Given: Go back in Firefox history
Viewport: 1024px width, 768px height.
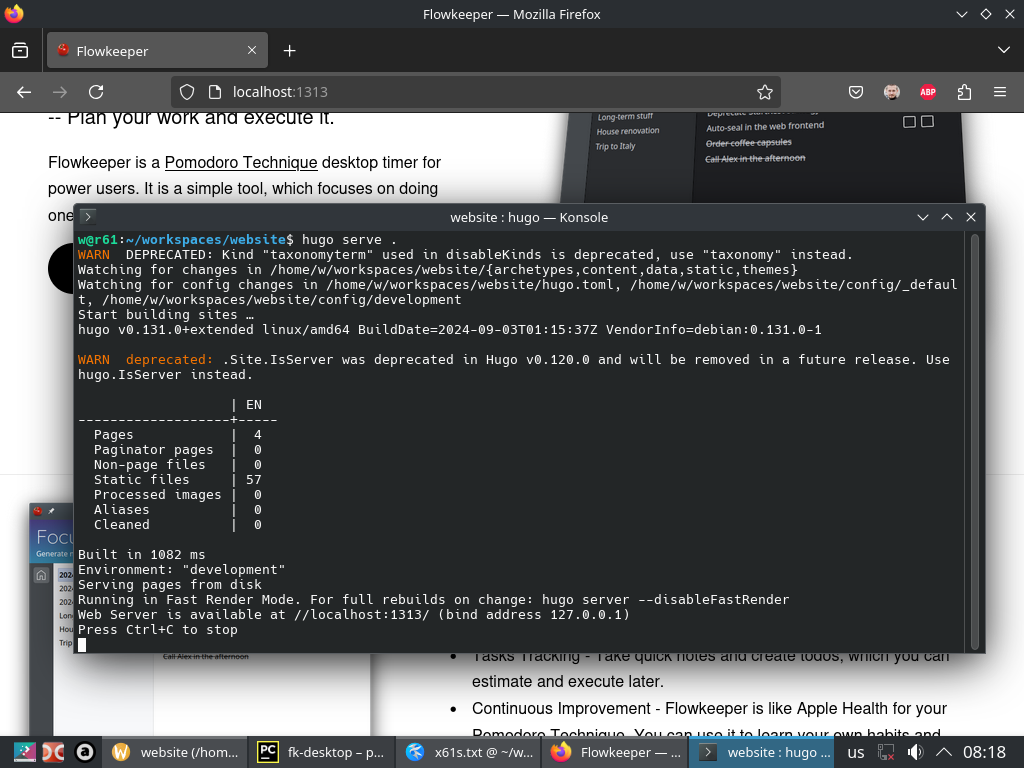Looking at the screenshot, I should pos(24,92).
